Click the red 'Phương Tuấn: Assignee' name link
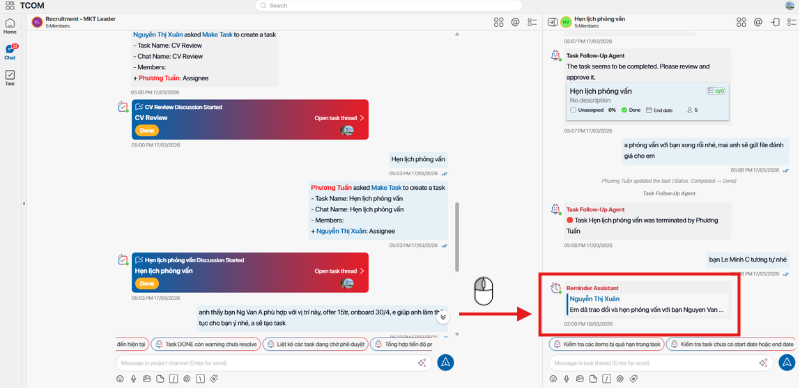 point(159,78)
